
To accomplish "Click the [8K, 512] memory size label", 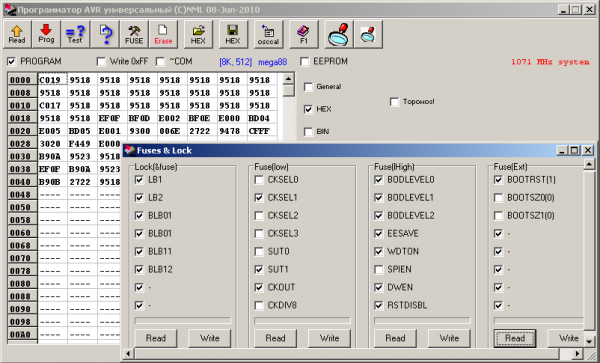I will click(235, 62).
